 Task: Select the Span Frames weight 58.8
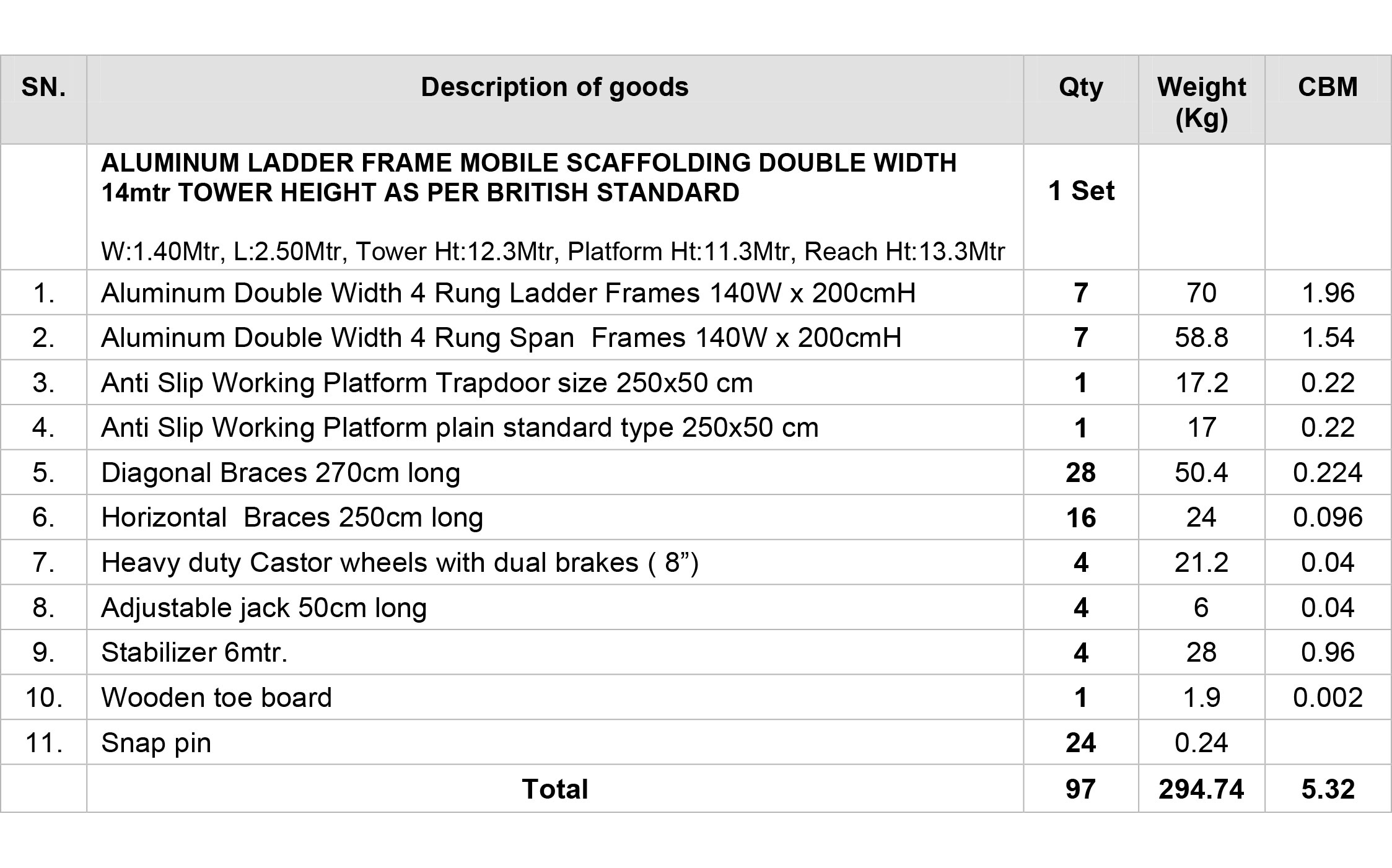tap(1201, 338)
